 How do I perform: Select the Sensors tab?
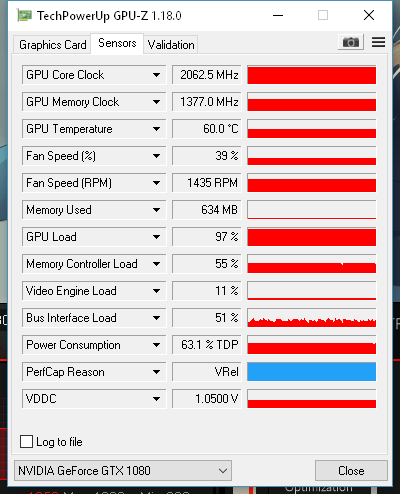tap(117, 43)
